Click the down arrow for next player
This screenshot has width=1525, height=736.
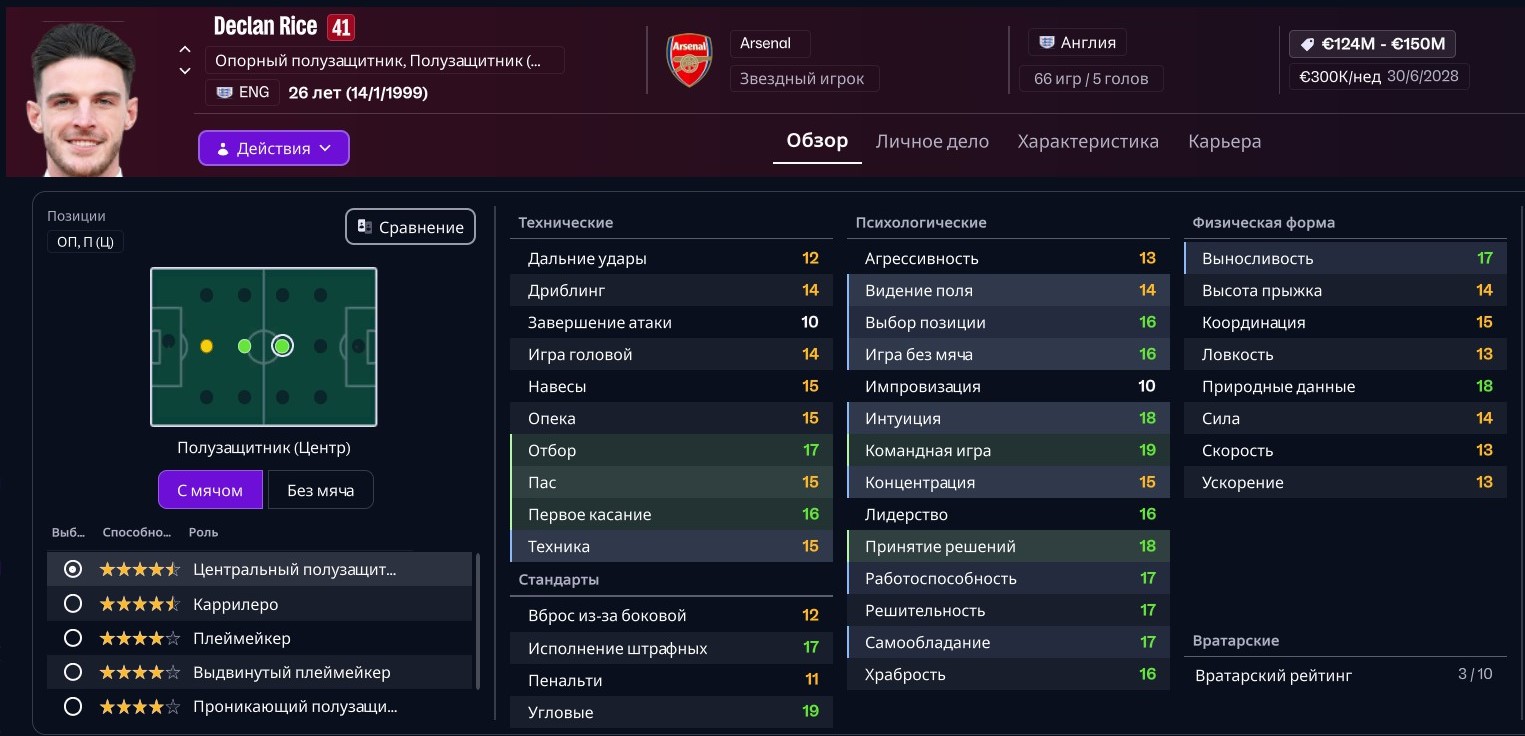click(x=185, y=71)
